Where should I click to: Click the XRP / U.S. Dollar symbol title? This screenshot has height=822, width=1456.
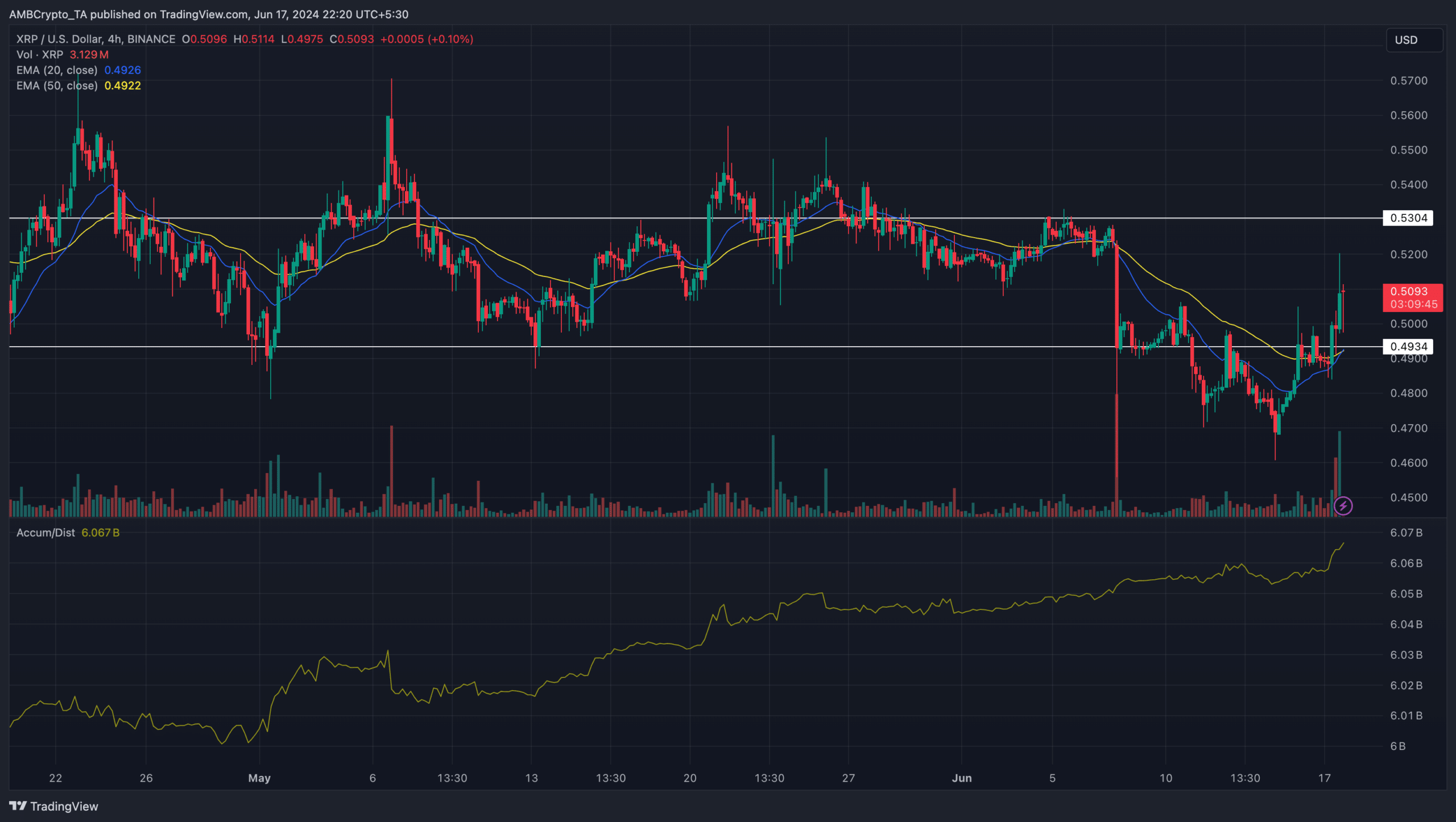(96, 39)
